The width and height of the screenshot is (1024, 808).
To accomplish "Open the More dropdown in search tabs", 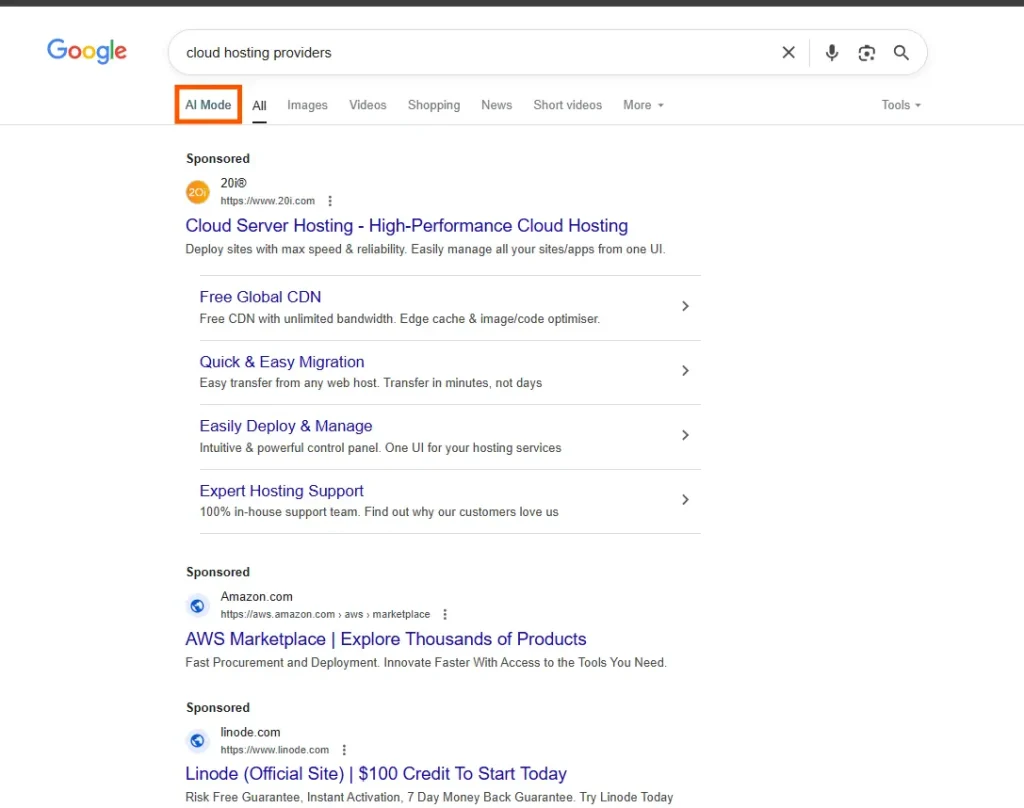I will click(643, 105).
